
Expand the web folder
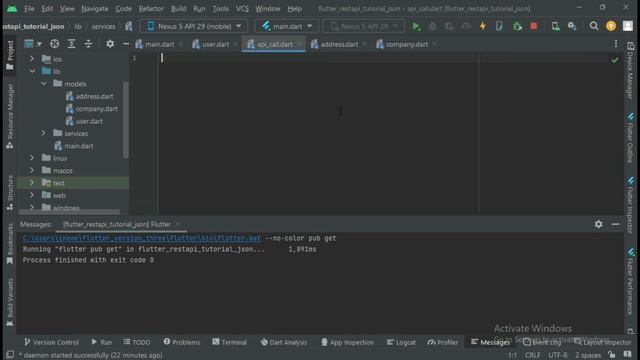(x=32, y=195)
